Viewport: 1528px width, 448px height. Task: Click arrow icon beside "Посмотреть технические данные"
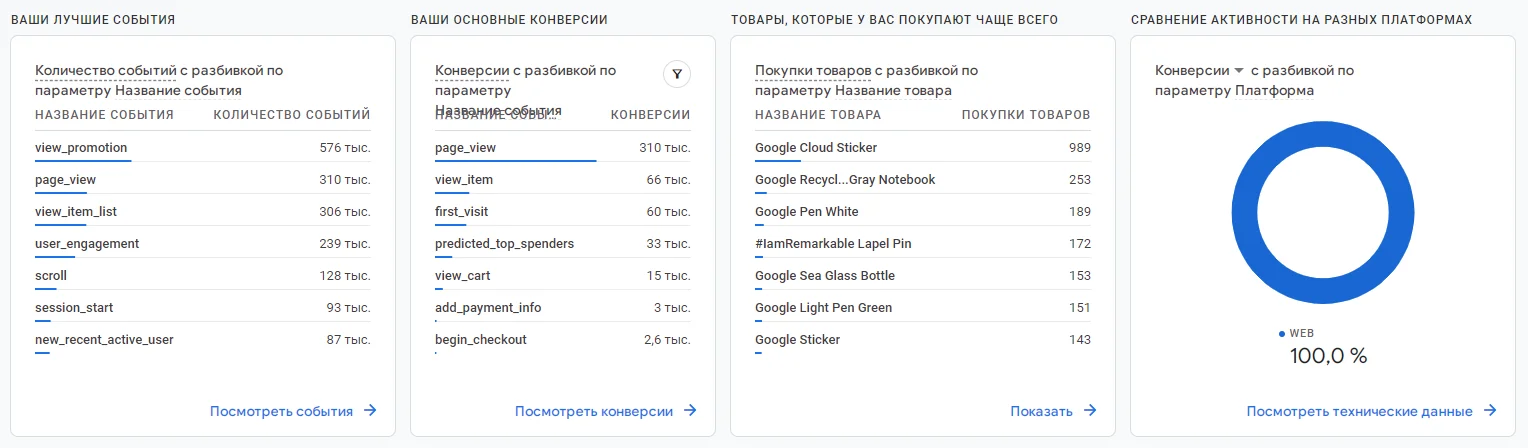click(x=1490, y=411)
